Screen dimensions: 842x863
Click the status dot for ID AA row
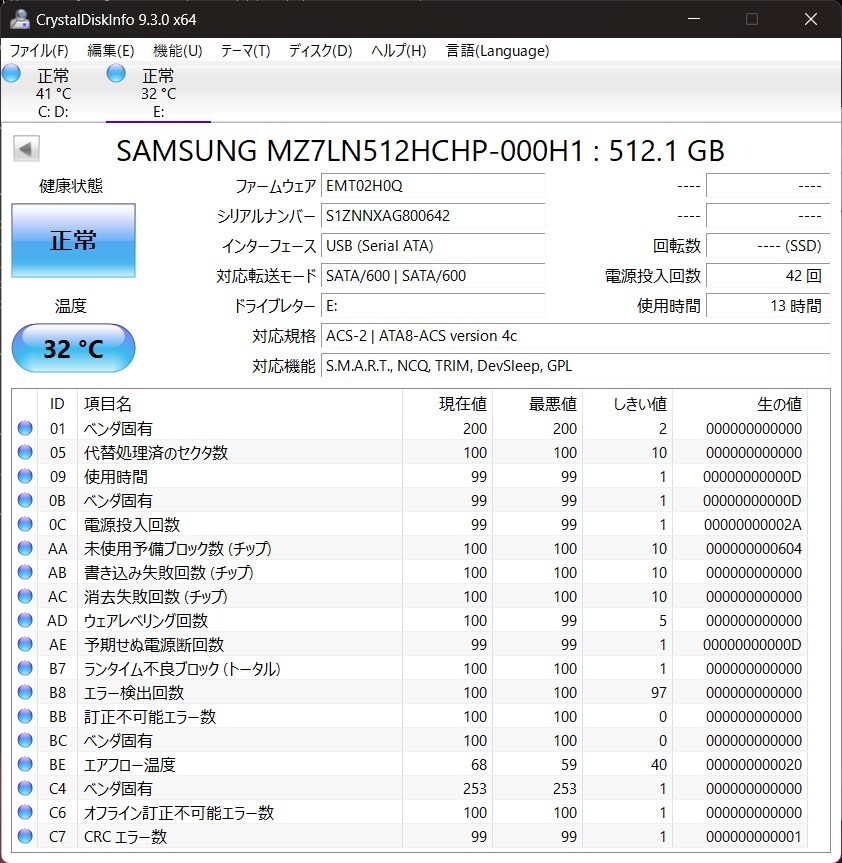point(25,548)
